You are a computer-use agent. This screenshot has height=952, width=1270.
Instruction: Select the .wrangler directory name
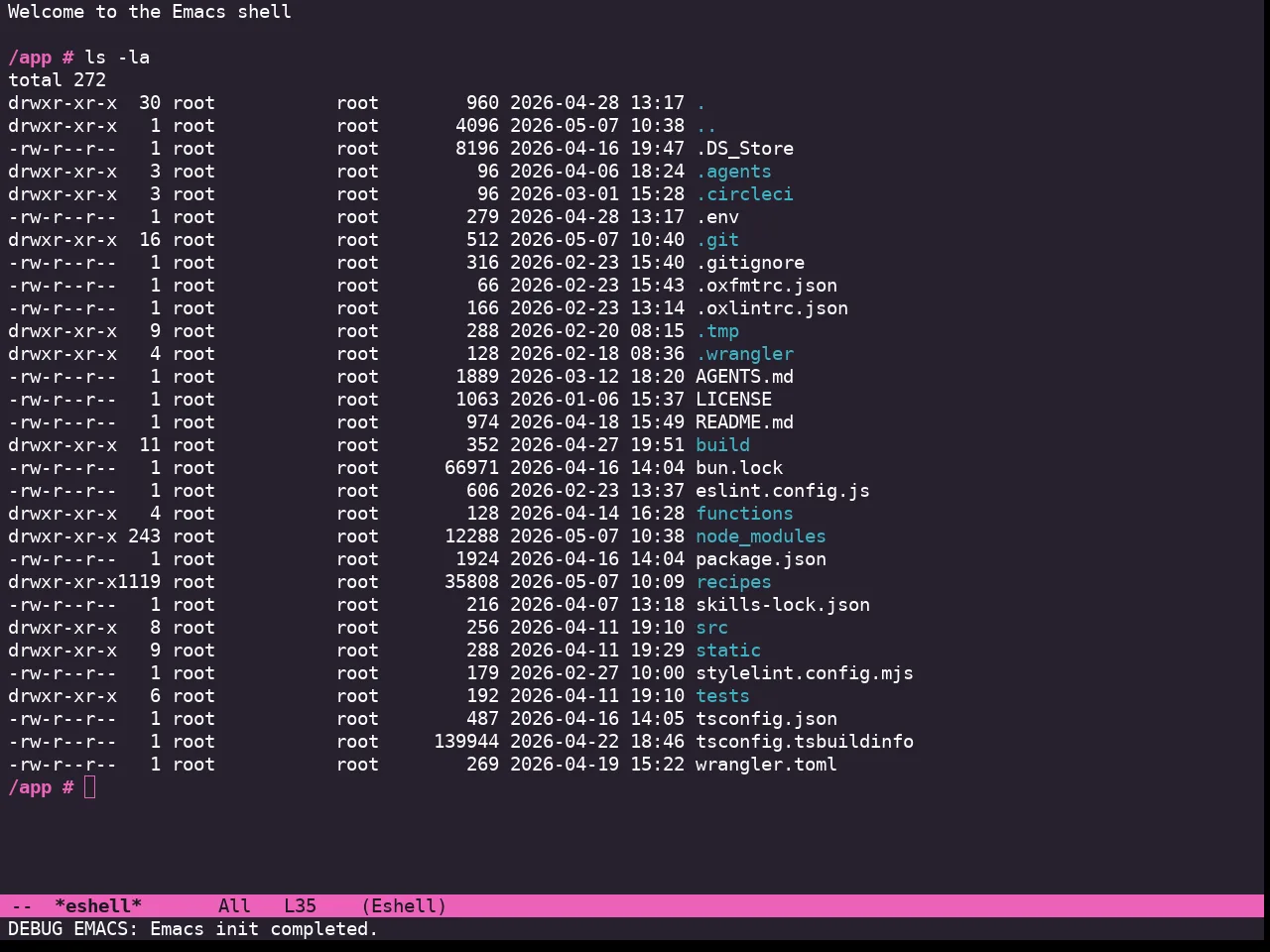[745, 354]
